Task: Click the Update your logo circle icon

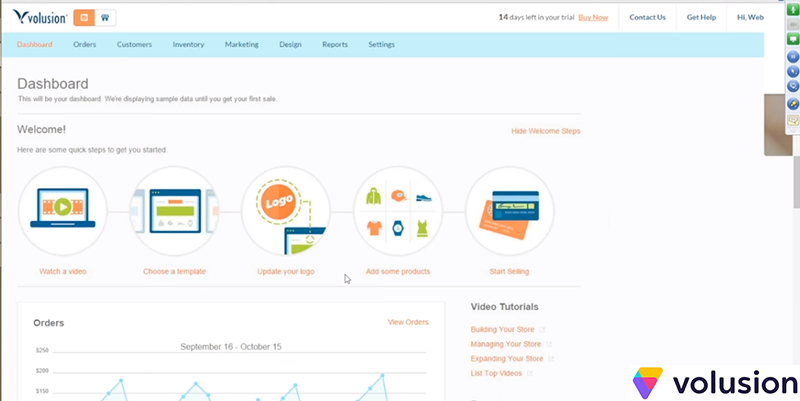Action: point(285,211)
